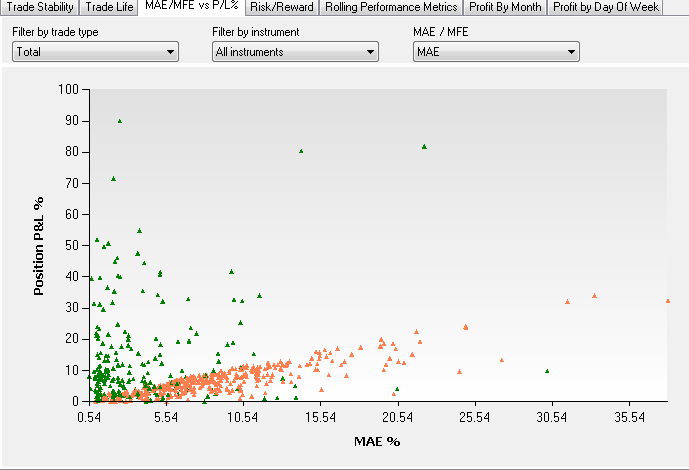Select the isolated green triangle near MAE 30.54
Viewport: 689px width, 470px height.
tap(547, 371)
